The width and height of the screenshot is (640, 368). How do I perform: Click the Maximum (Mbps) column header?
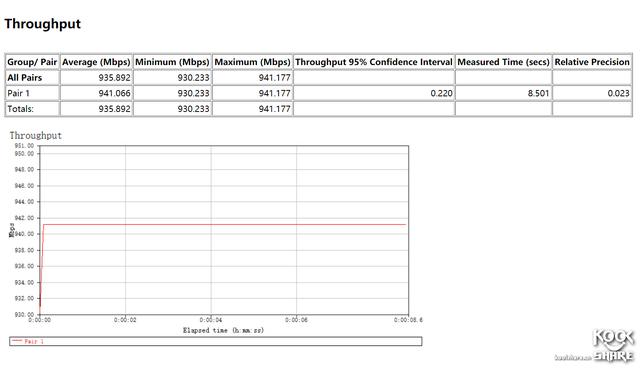point(252,62)
